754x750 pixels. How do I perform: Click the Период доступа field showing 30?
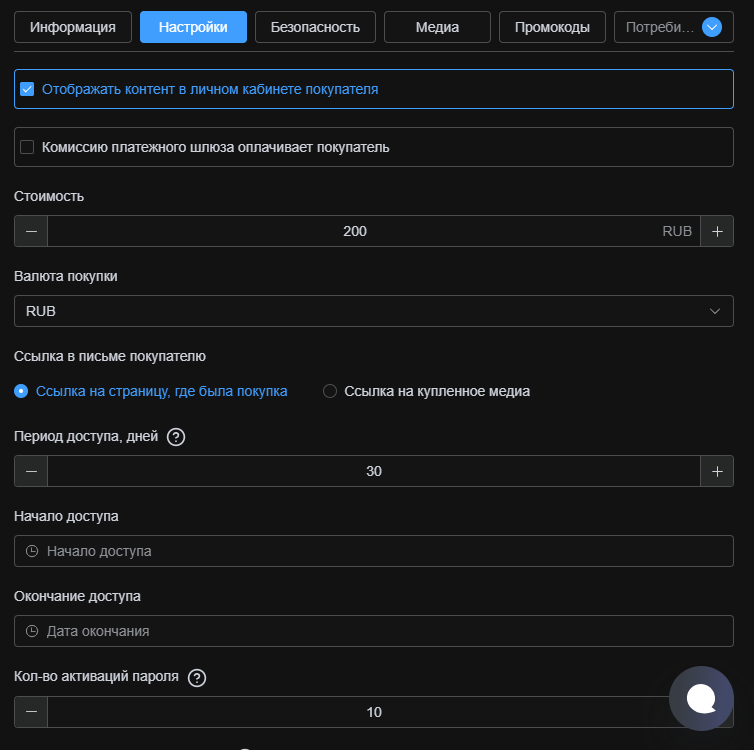374,471
